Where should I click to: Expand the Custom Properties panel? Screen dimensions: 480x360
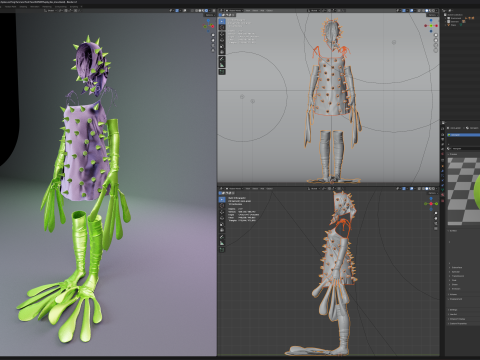pyautogui.click(x=458, y=324)
